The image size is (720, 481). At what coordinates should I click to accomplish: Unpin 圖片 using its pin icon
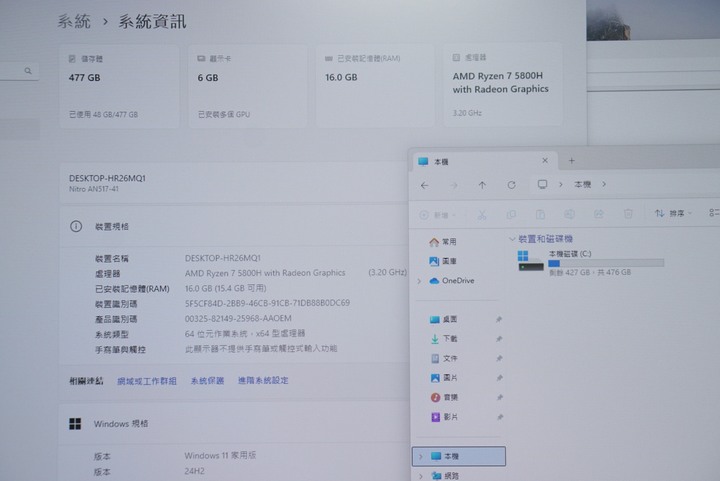pyautogui.click(x=500, y=378)
